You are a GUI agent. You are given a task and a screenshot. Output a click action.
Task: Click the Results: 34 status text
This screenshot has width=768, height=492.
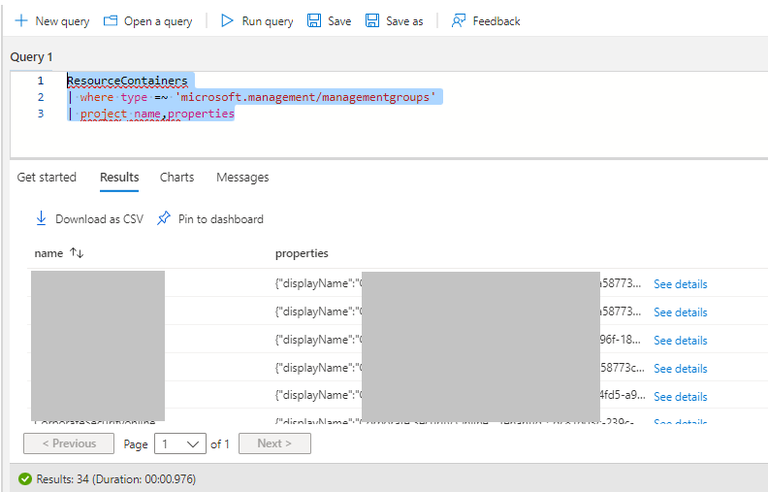(x=116, y=479)
